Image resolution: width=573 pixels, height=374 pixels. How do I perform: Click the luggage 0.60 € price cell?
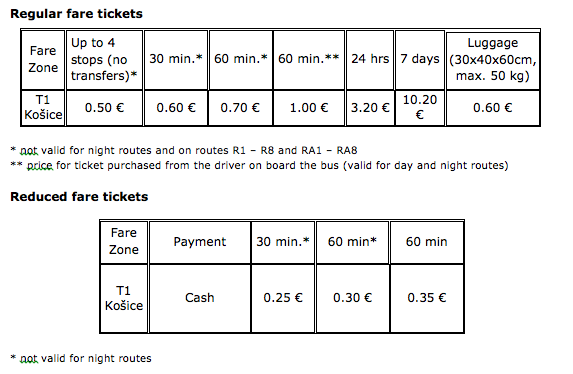tap(493, 108)
